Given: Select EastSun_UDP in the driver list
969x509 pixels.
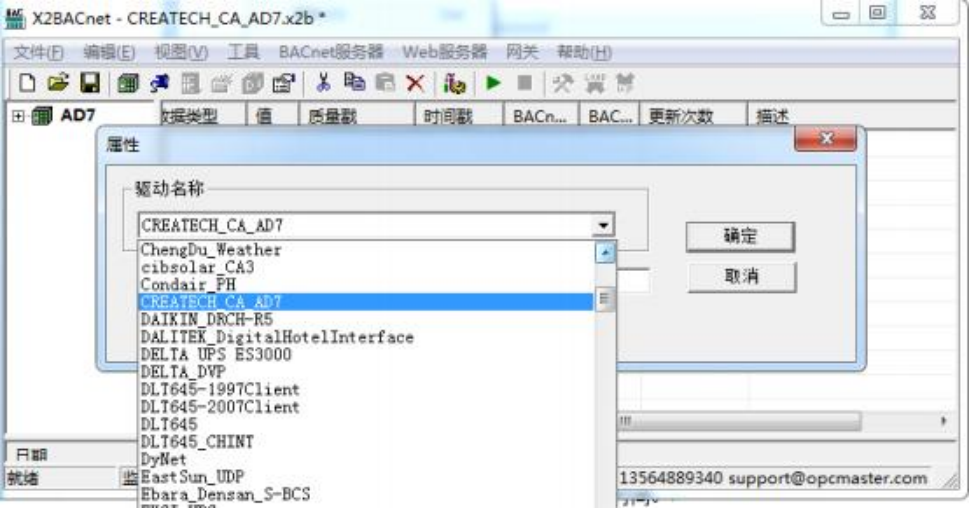Looking at the screenshot, I should click(x=192, y=477).
